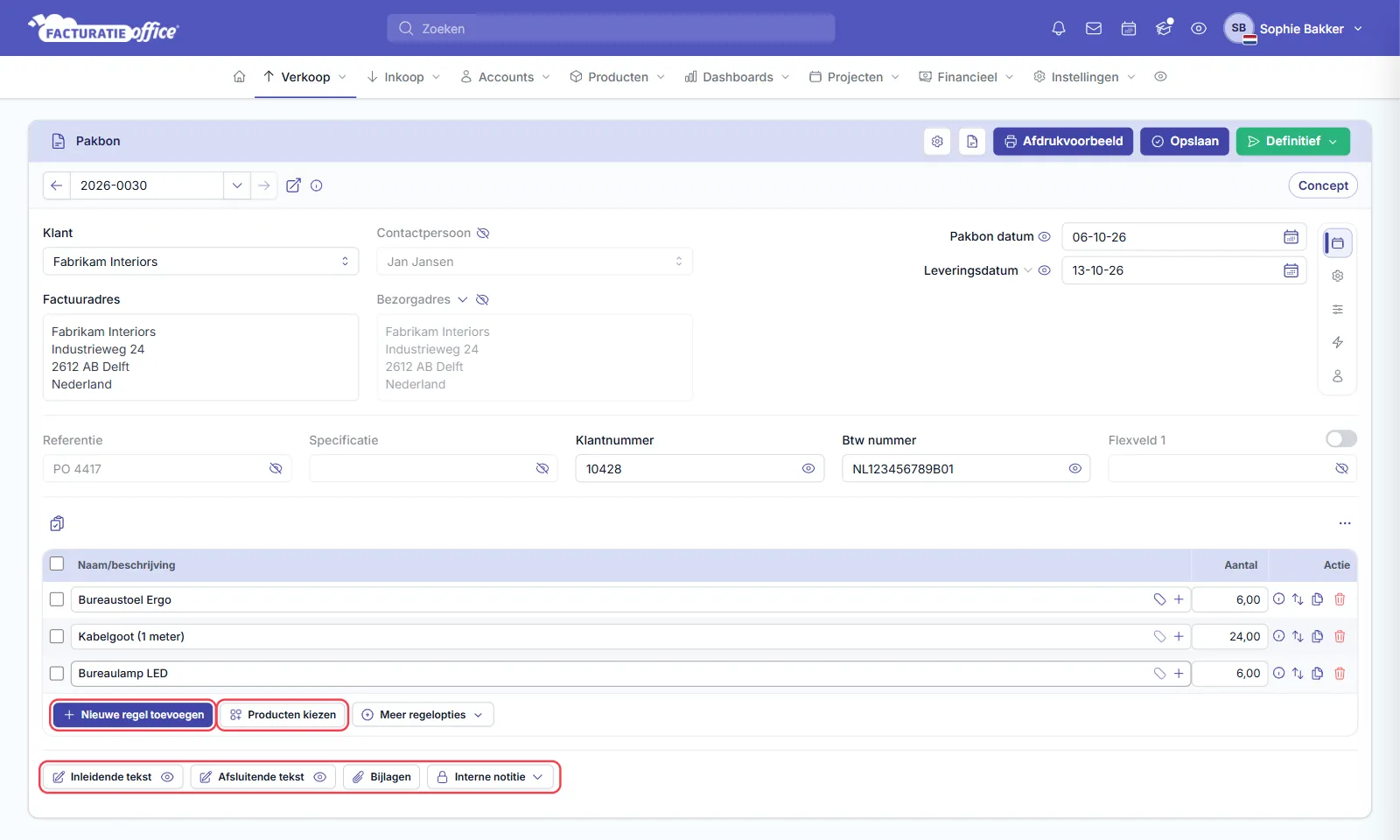
Task: Duplicate the Kabelgoot (1 meter) row
Action: [1318, 636]
